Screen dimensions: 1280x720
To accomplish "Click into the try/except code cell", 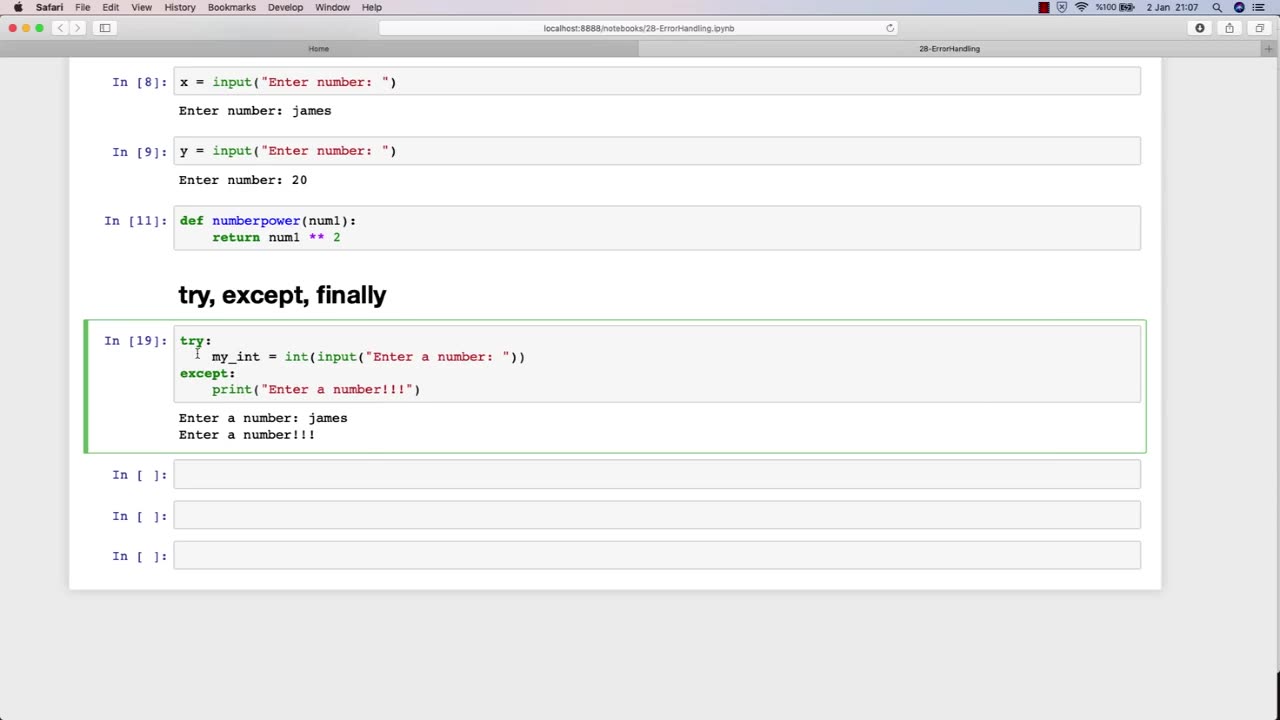I will (657, 364).
